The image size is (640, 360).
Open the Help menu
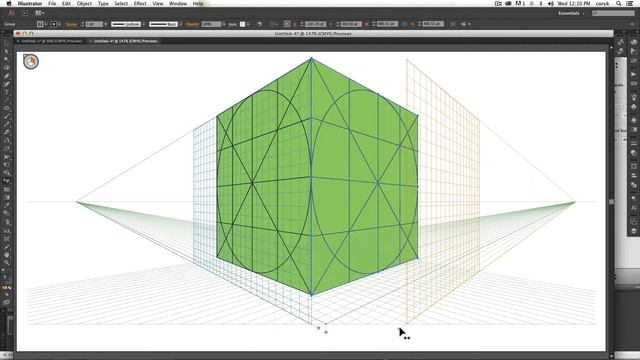click(198, 4)
